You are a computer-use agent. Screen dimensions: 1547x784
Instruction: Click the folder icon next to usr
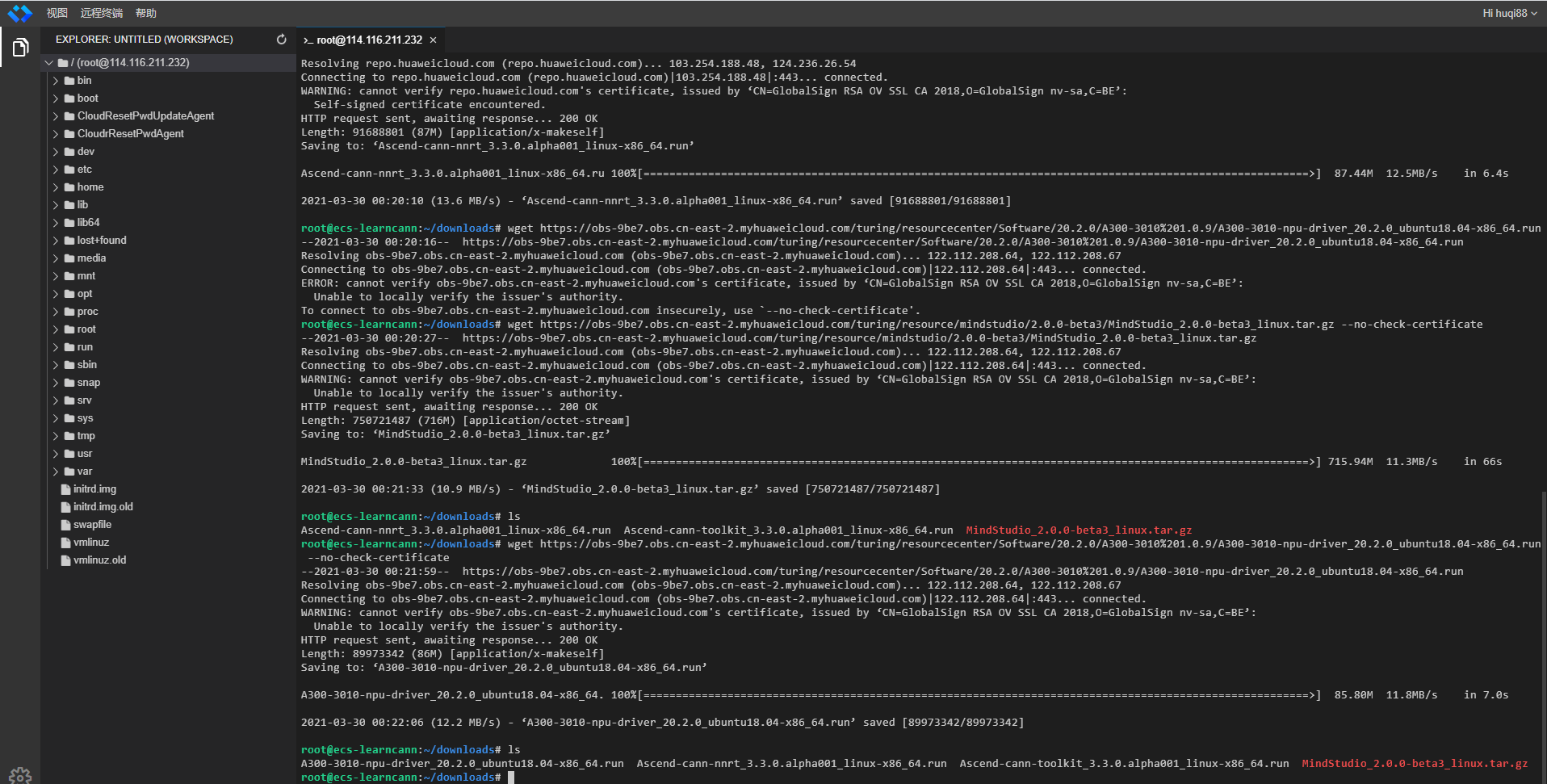pyautogui.click(x=69, y=454)
